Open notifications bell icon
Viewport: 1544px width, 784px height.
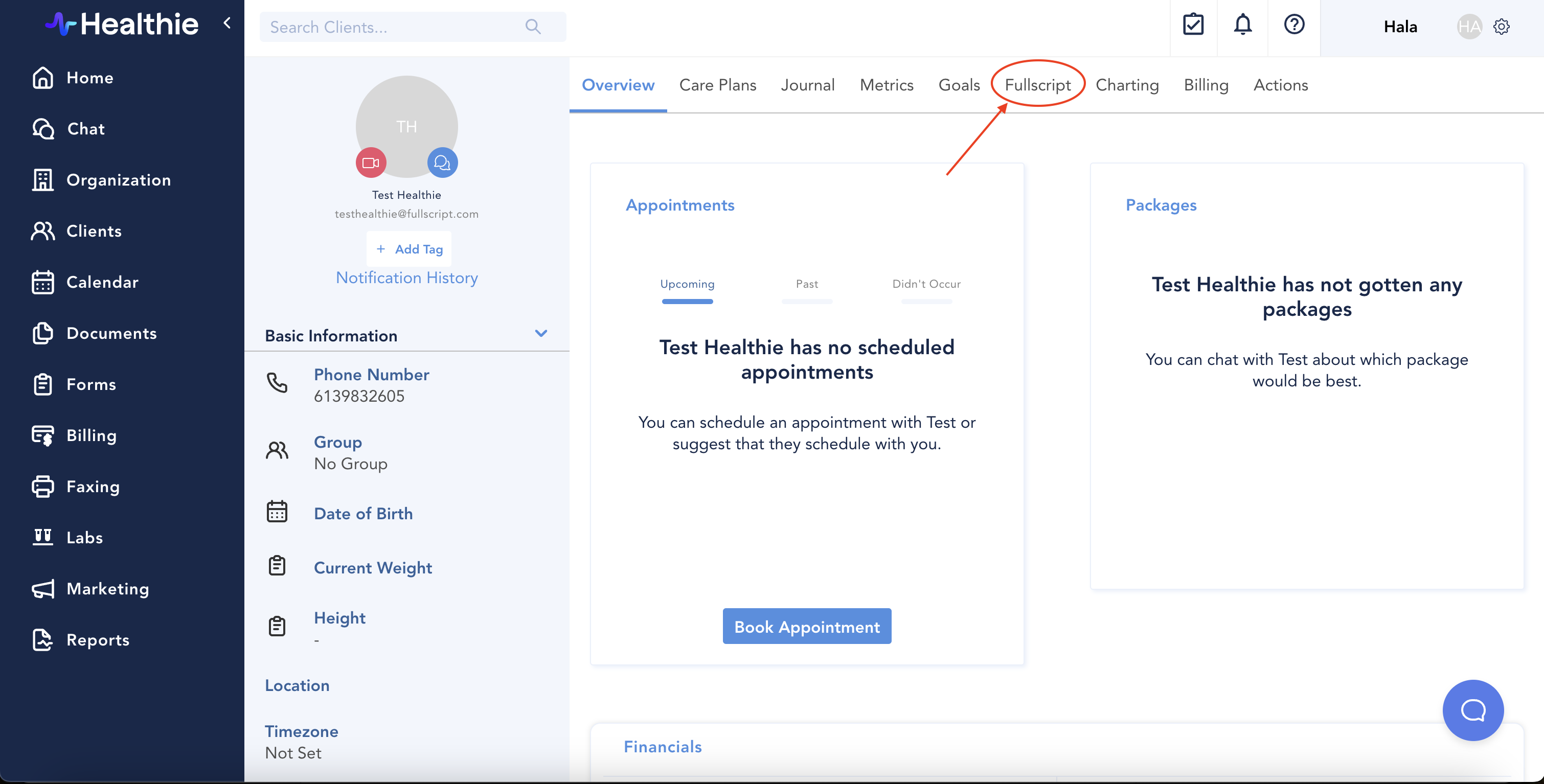[x=1242, y=25]
